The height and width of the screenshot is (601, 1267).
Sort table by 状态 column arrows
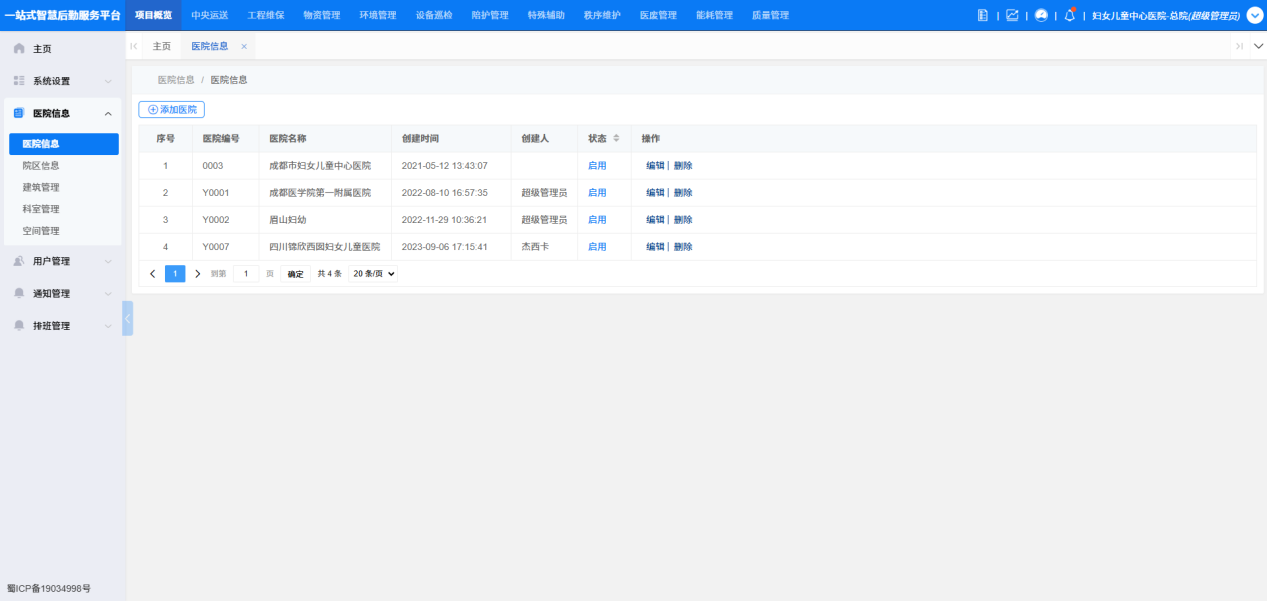[616, 138]
